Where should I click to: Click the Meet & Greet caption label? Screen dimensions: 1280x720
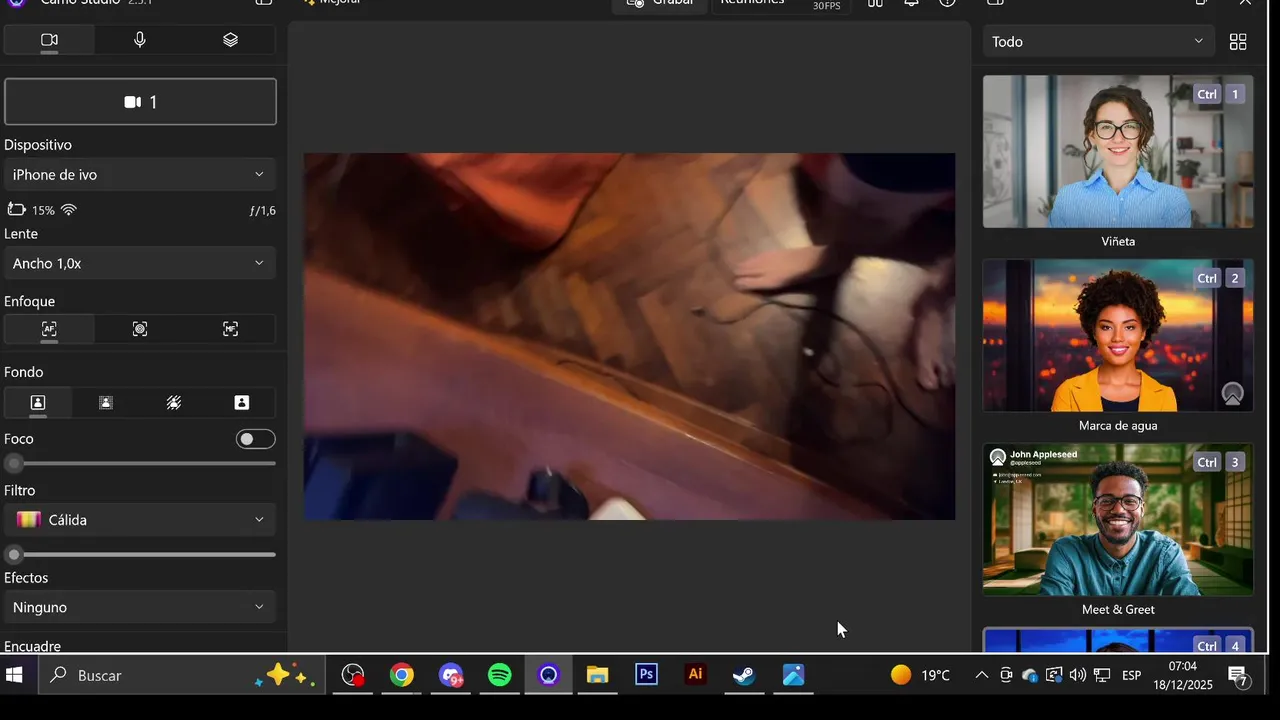pos(1118,610)
